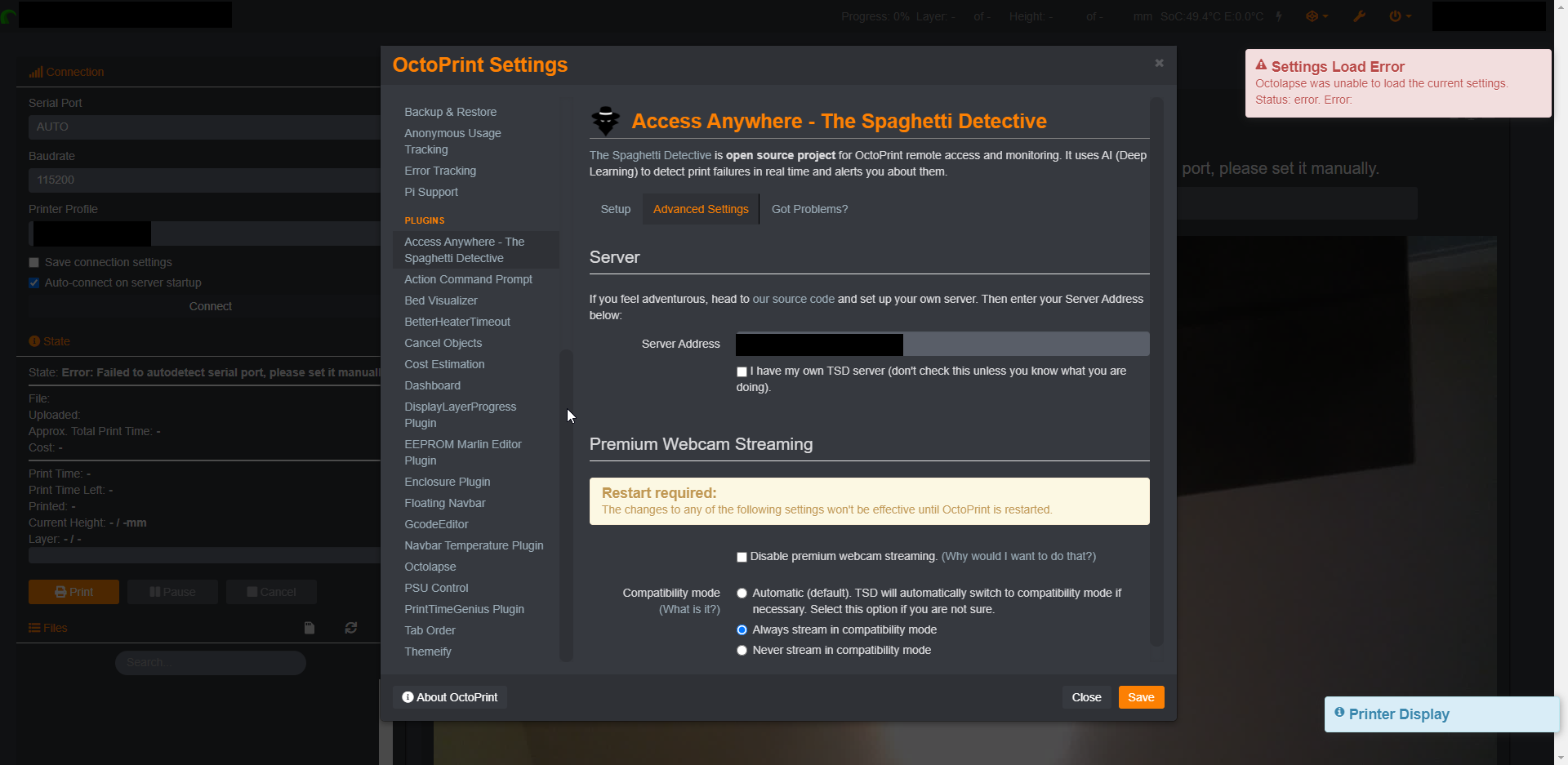The width and height of the screenshot is (1568, 765).
Task: Click the files document icon
Action: (310, 628)
